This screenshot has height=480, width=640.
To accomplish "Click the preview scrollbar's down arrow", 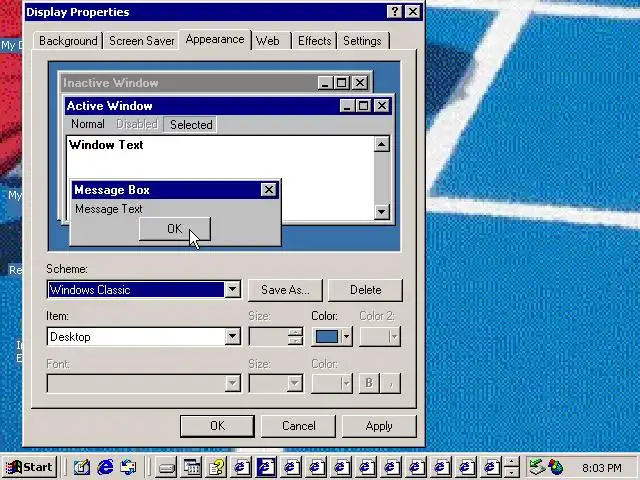I will [x=382, y=211].
